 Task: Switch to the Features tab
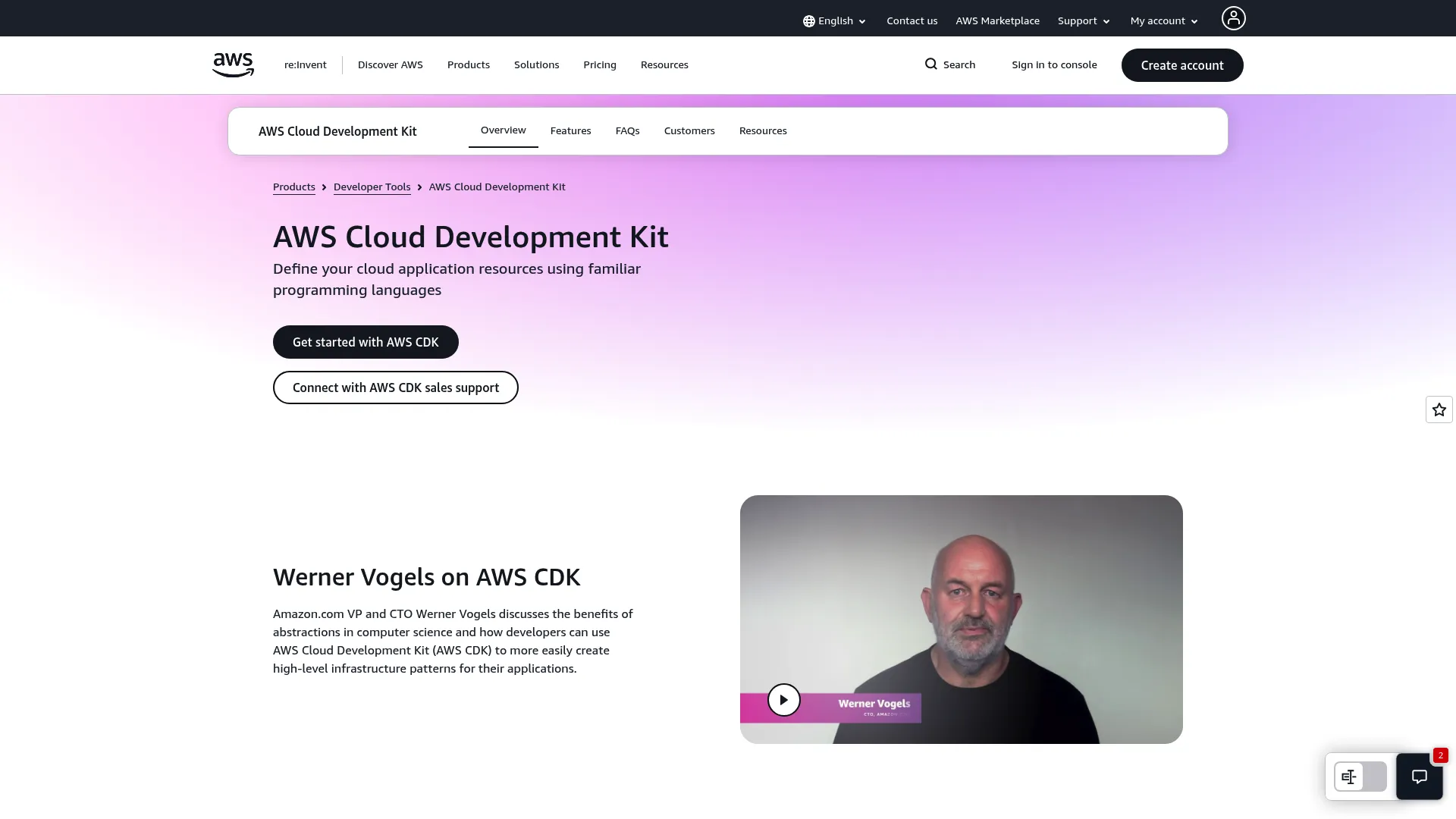point(571,131)
